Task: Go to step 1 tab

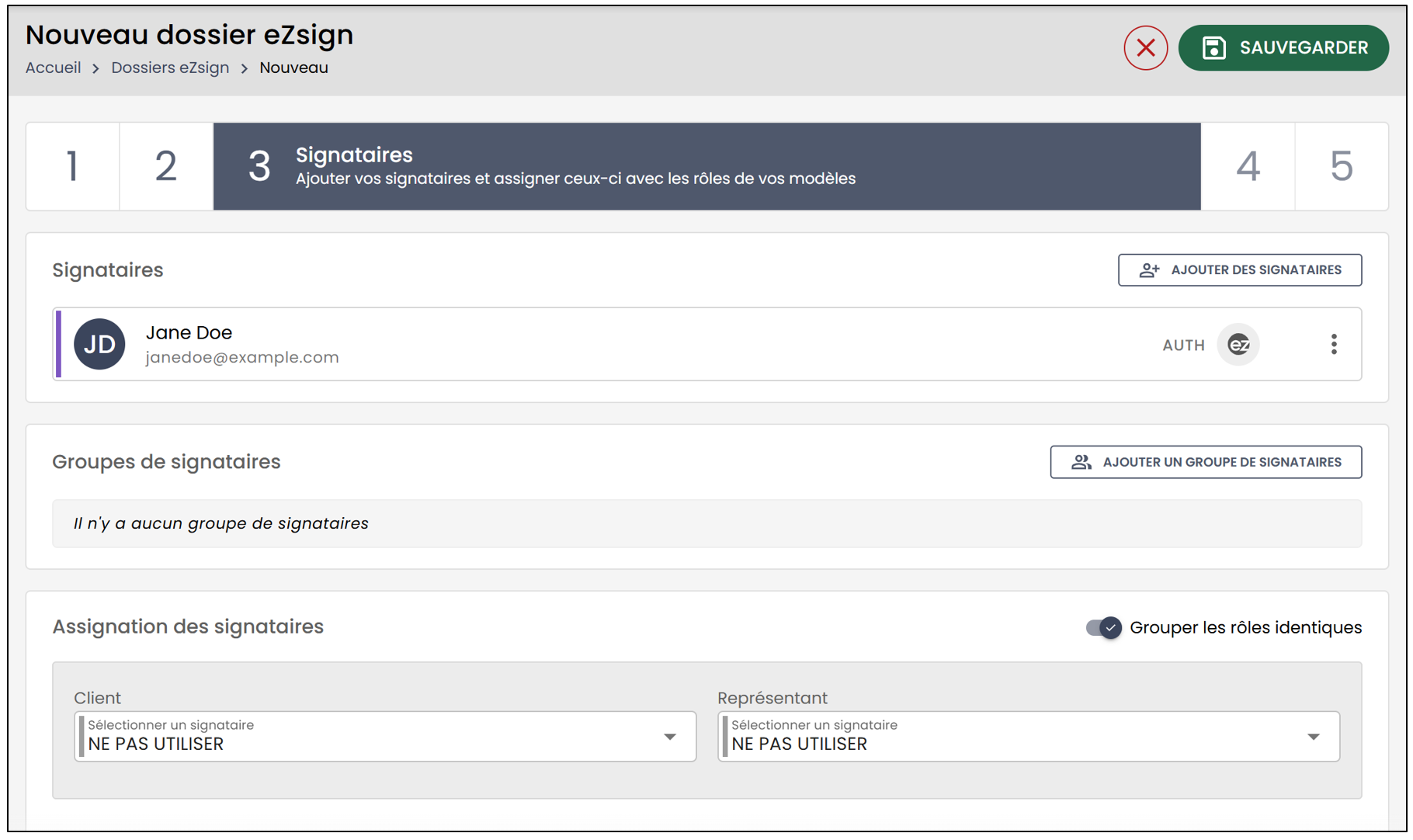Action: pyautogui.click(x=73, y=166)
